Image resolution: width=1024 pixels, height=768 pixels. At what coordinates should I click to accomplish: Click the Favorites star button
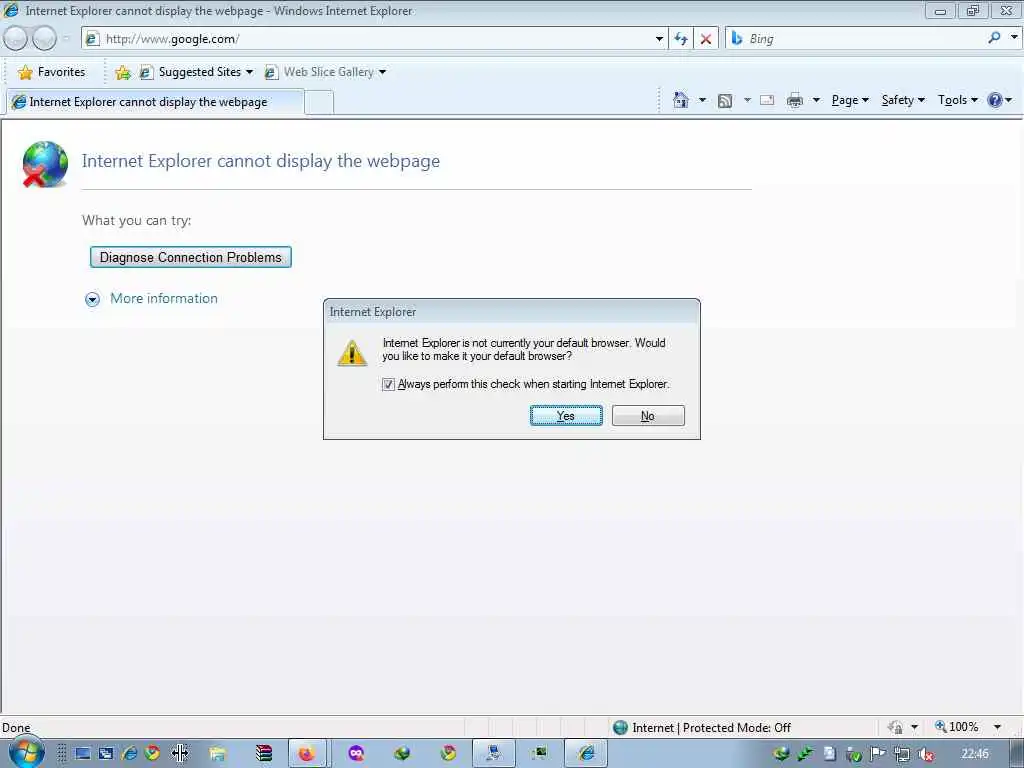tap(52, 72)
